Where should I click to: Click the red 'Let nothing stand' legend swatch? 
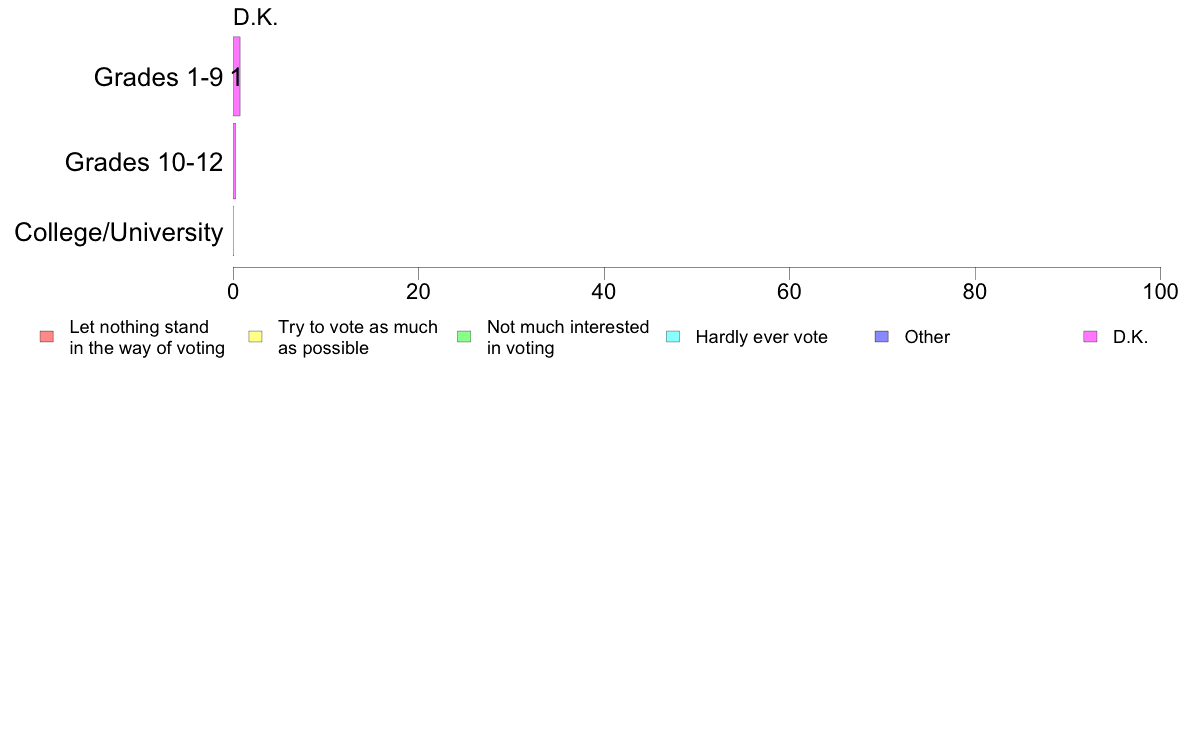tap(47, 337)
